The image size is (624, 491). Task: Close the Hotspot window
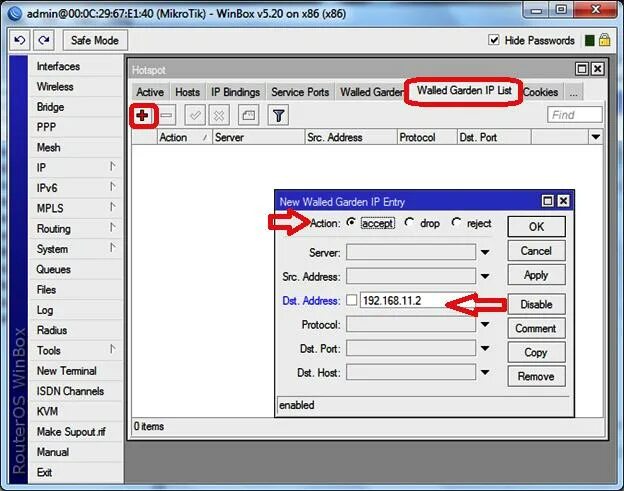[597, 69]
